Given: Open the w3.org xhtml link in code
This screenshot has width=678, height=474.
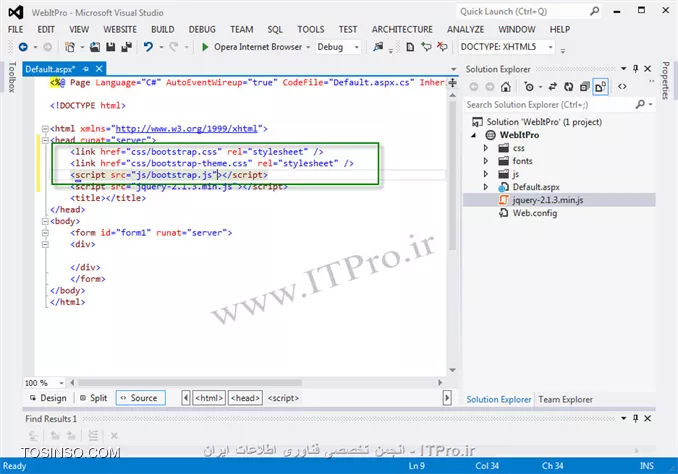Looking at the screenshot, I should pyautogui.click(x=186, y=128).
